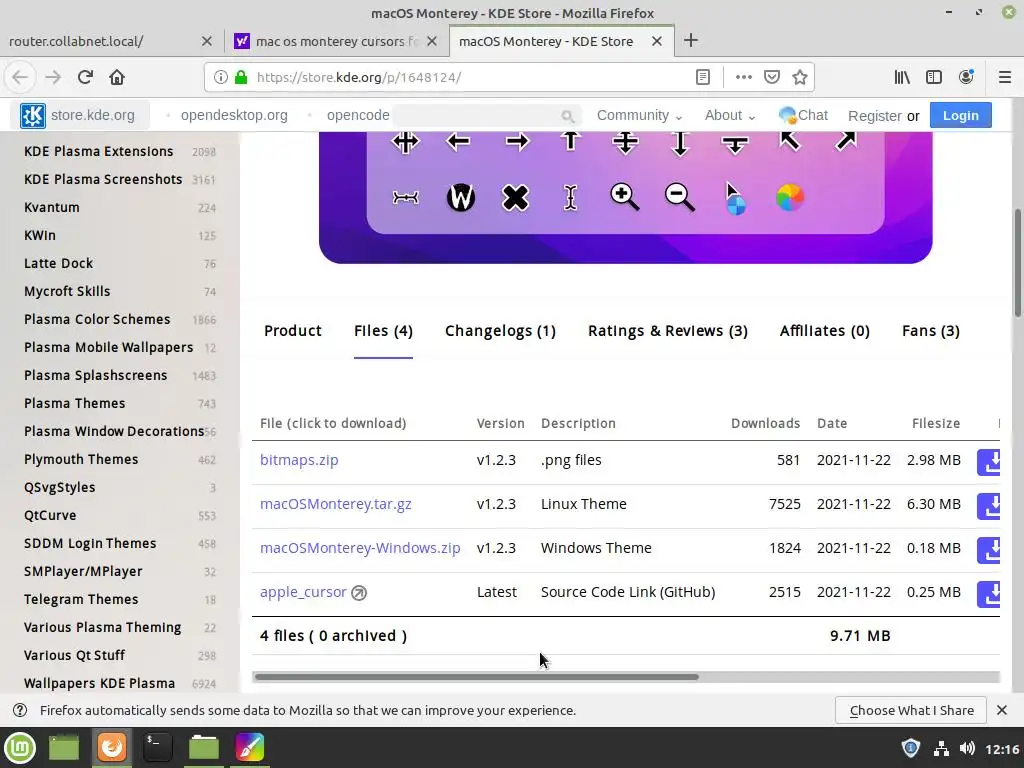The image size is (1024, 768).
Task: Select the Files (4) tab
Action: pos(383,330)
